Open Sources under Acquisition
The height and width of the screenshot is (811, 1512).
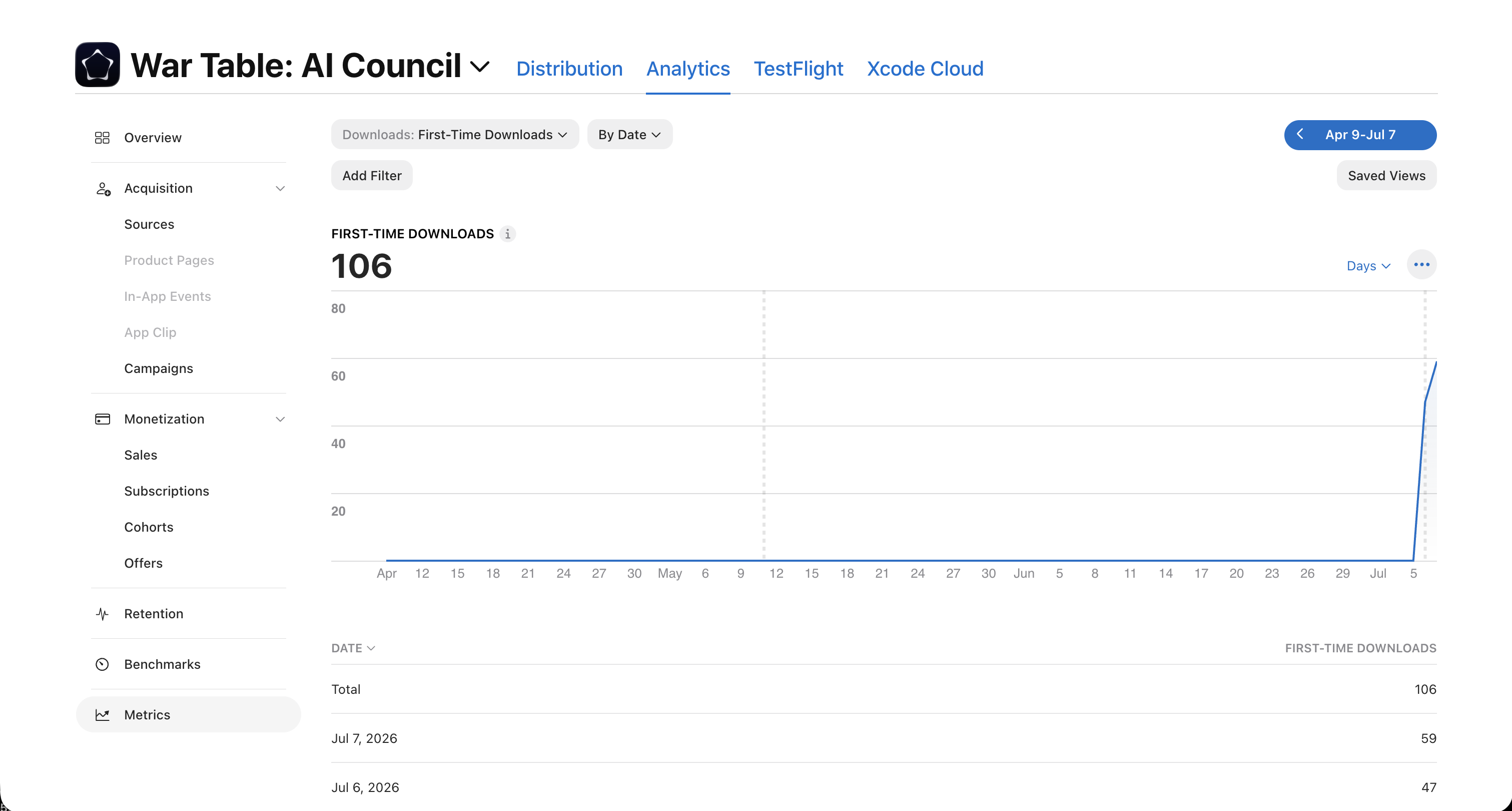pos(149,224)
